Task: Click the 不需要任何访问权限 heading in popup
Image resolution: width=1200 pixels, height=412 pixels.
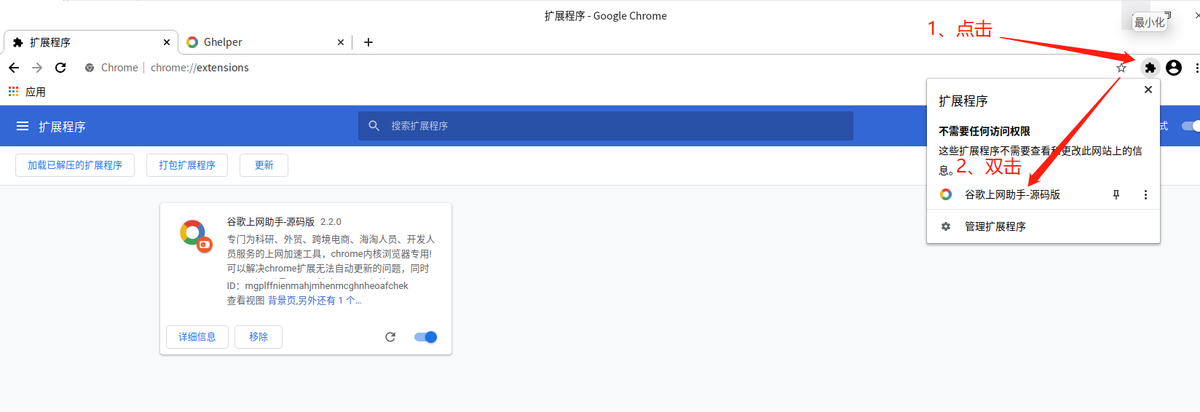Action: (x=984, y=132)
